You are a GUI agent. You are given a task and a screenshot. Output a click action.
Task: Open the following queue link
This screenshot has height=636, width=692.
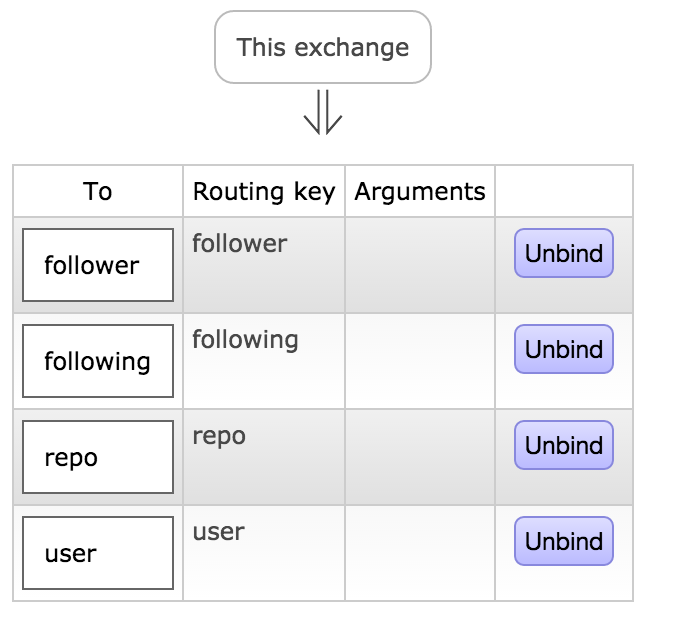(x=97, y=361)
